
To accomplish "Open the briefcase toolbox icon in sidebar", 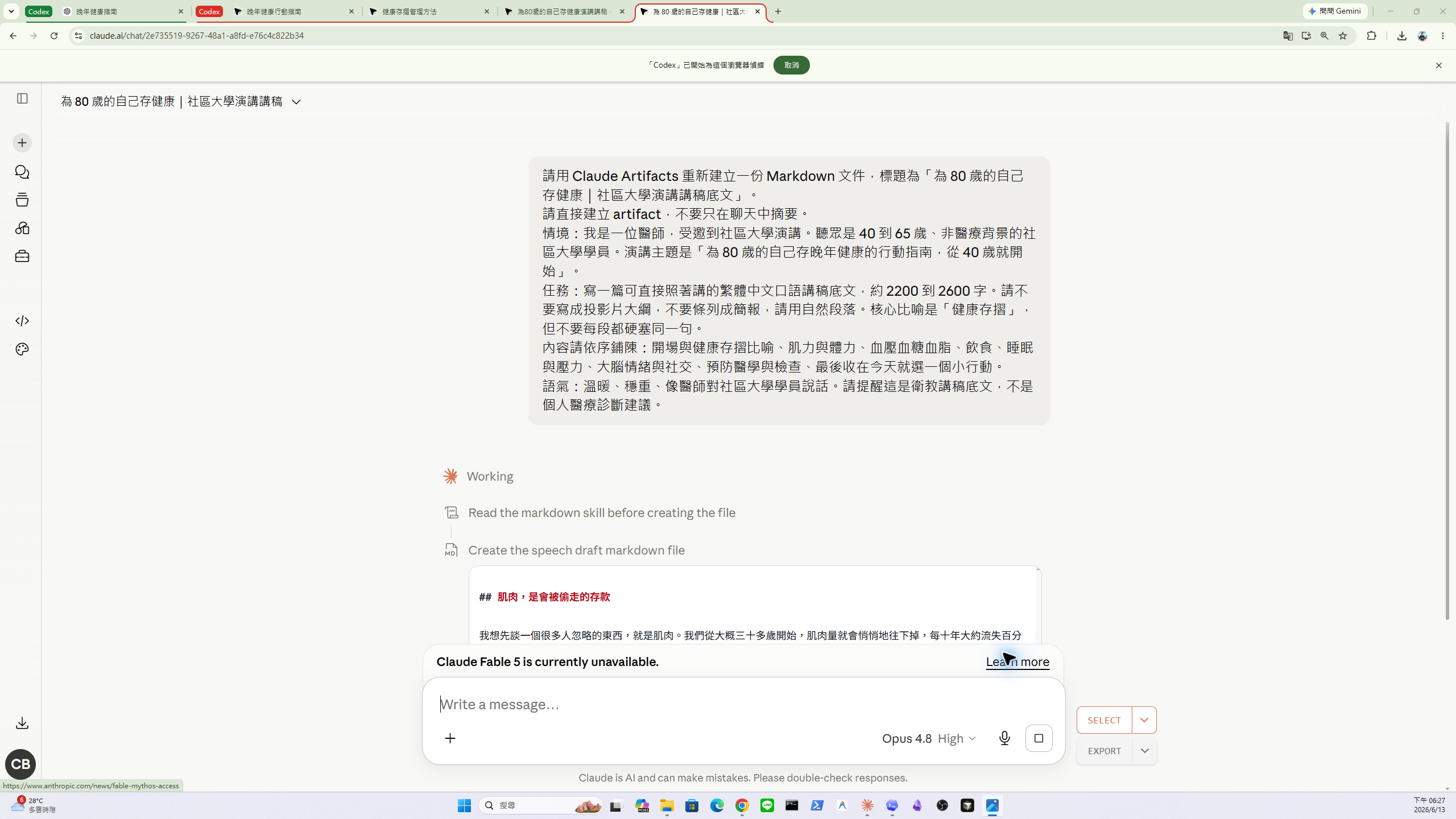I will tap(22, 257).
